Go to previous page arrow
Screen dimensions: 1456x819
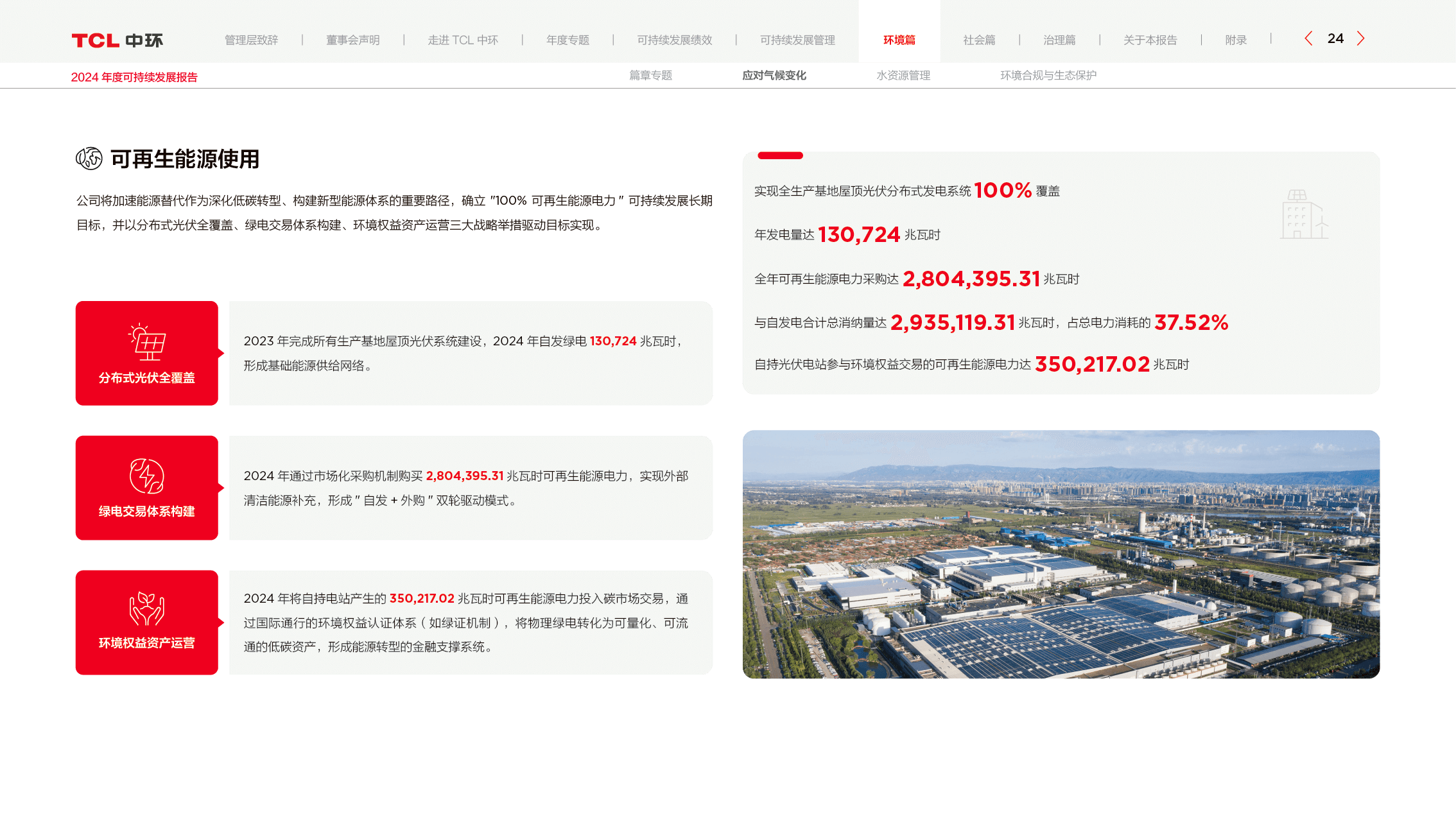1308,39
